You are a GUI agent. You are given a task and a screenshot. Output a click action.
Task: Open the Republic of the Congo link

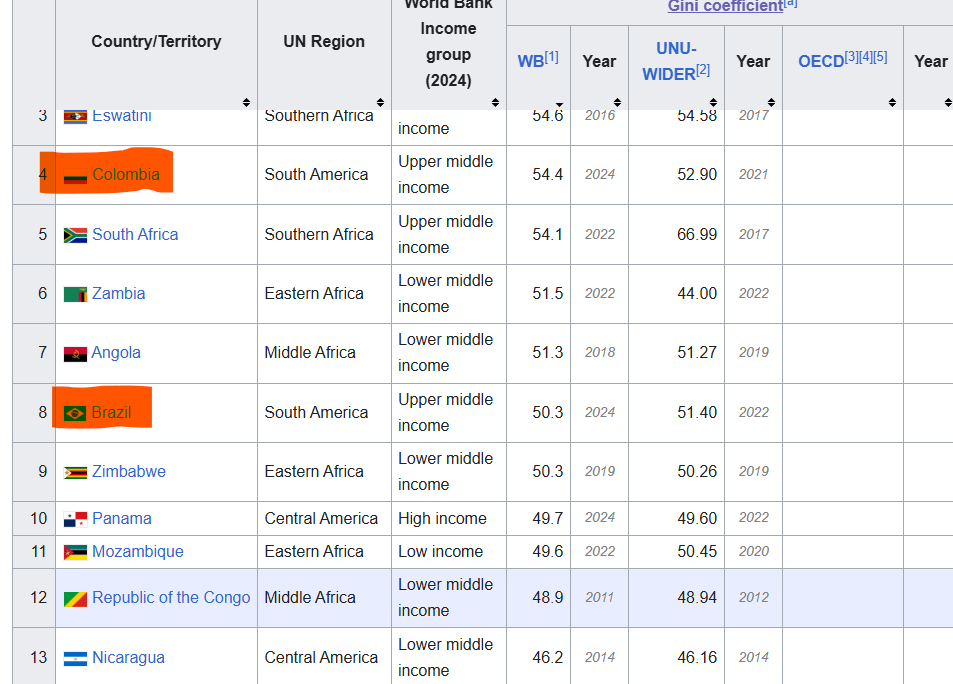pyautogui.click(x=171, y=598)
